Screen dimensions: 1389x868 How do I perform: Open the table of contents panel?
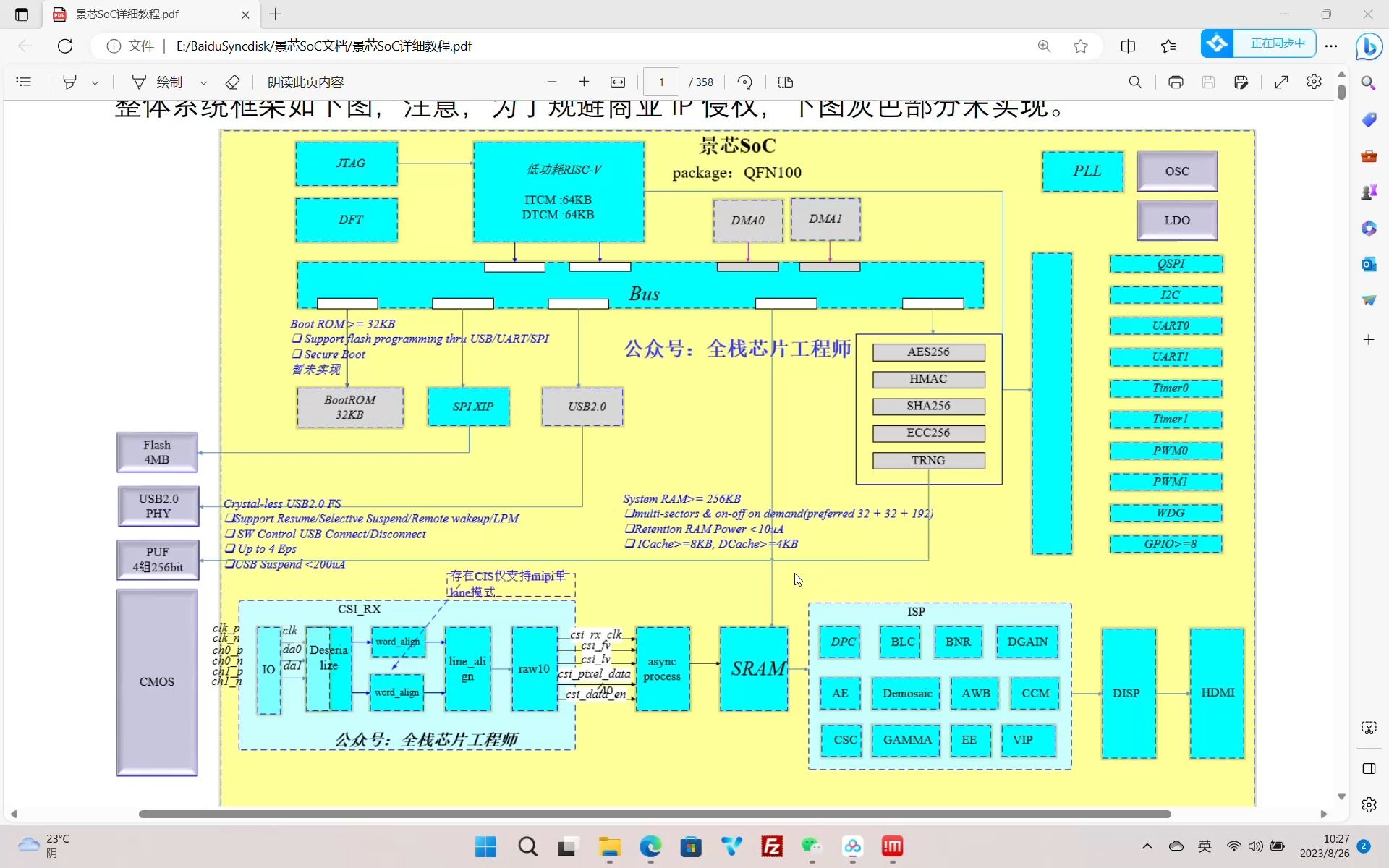click(x=24, y=82)
